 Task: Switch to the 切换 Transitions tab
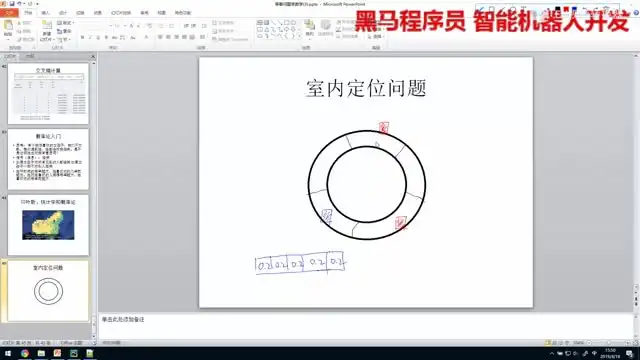pos(80,13)
